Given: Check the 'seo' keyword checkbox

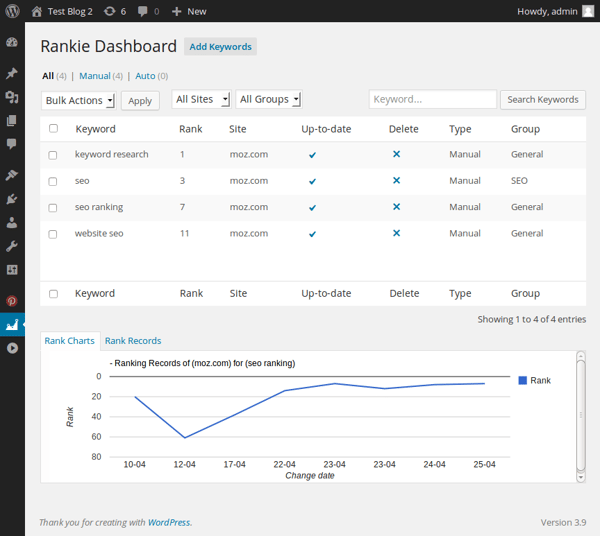Looking at the screenshot, I should click(53, 181).
